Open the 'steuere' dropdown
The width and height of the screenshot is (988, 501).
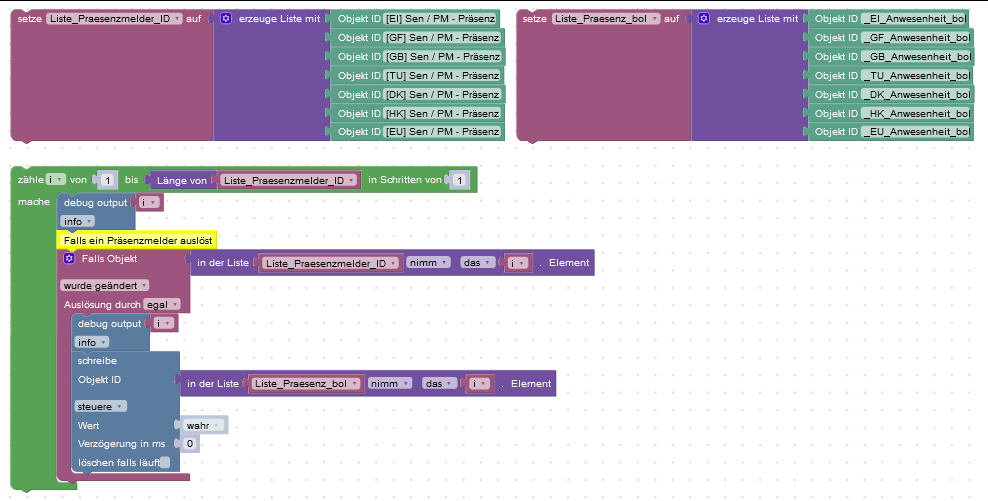pos(100,406)
